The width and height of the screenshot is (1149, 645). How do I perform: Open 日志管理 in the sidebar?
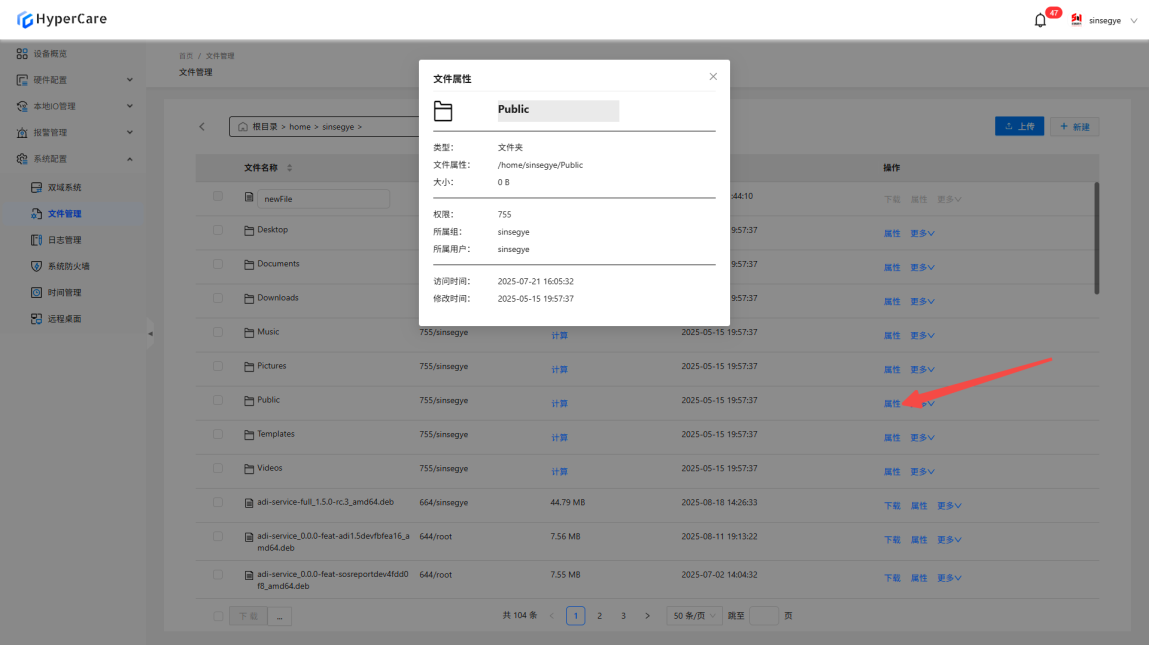[x=64, y=240]
